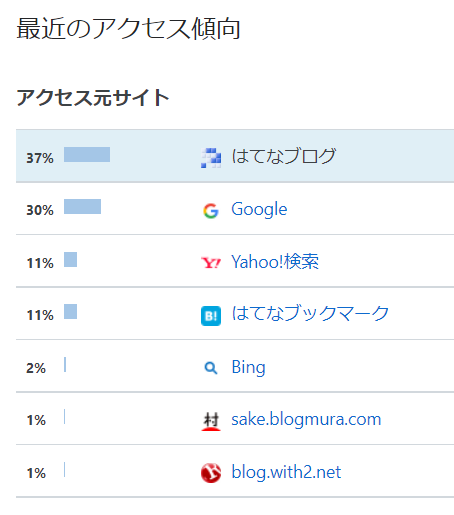
Task: Click the アクセス元サイト heading
Action: (x=93, y=98)
